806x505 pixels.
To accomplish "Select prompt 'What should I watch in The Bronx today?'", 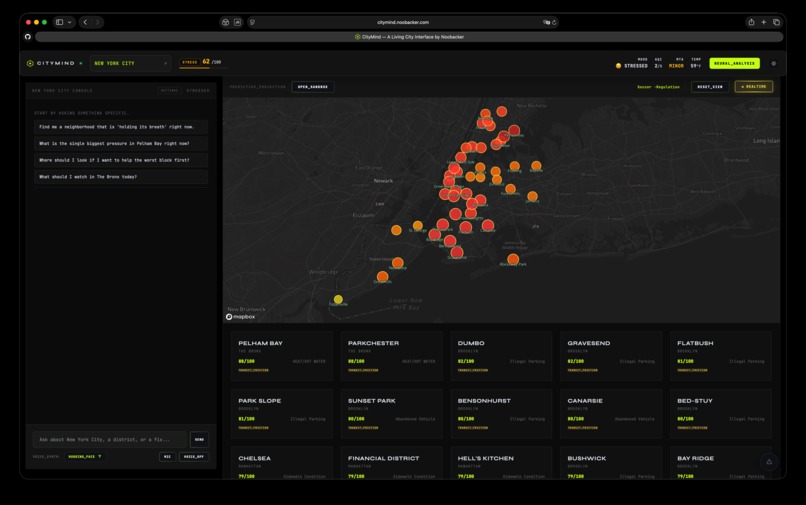I will coord(121,176).
